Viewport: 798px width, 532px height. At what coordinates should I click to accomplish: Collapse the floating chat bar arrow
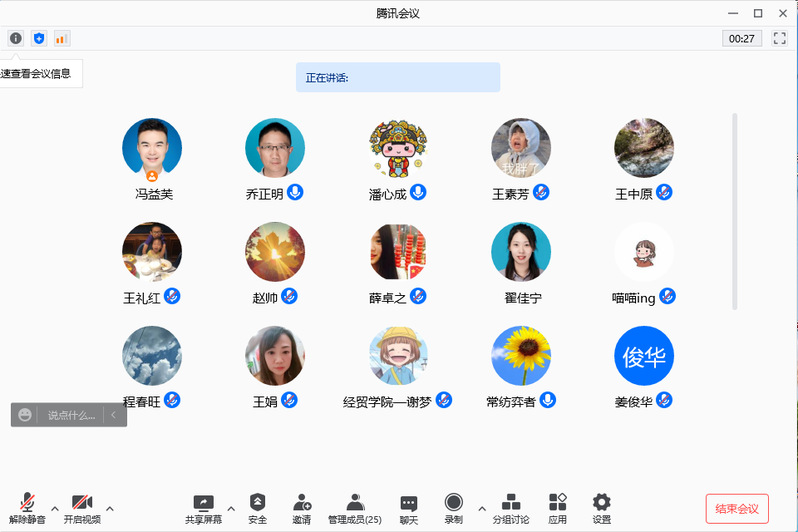pos(113,415)
